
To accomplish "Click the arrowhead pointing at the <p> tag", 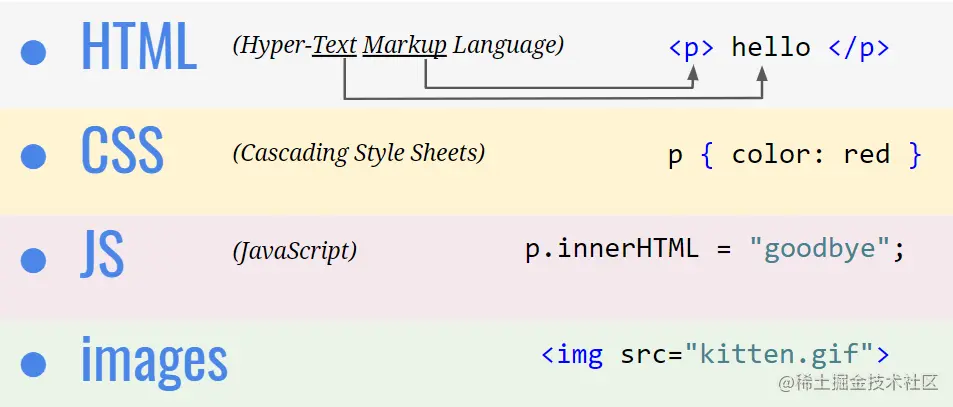I will 692,76.
